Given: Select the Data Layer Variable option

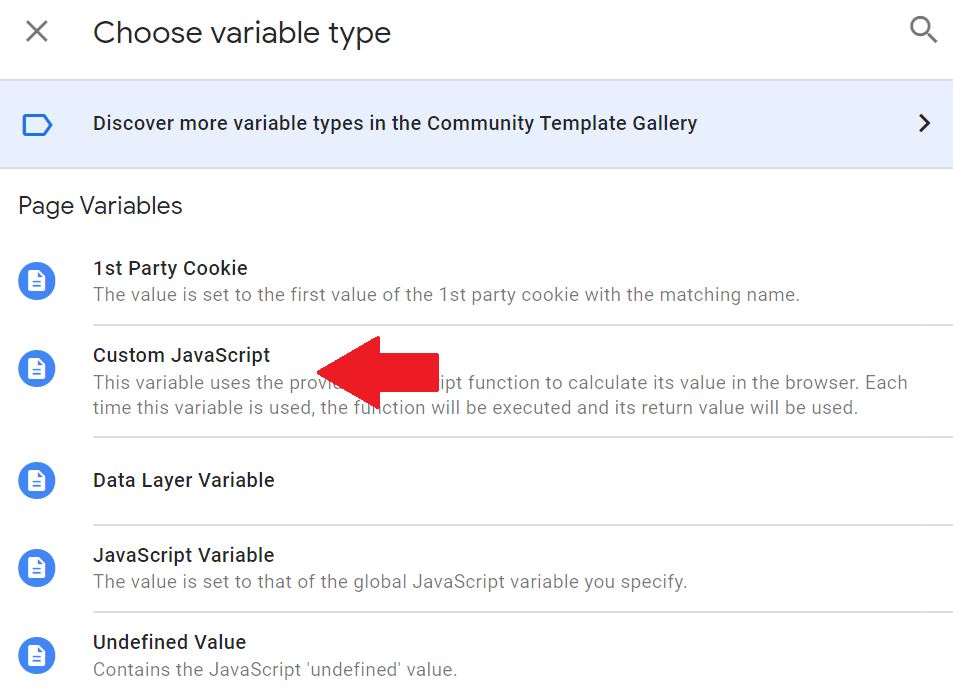Looking at the screenshot, I should (184, 480).
